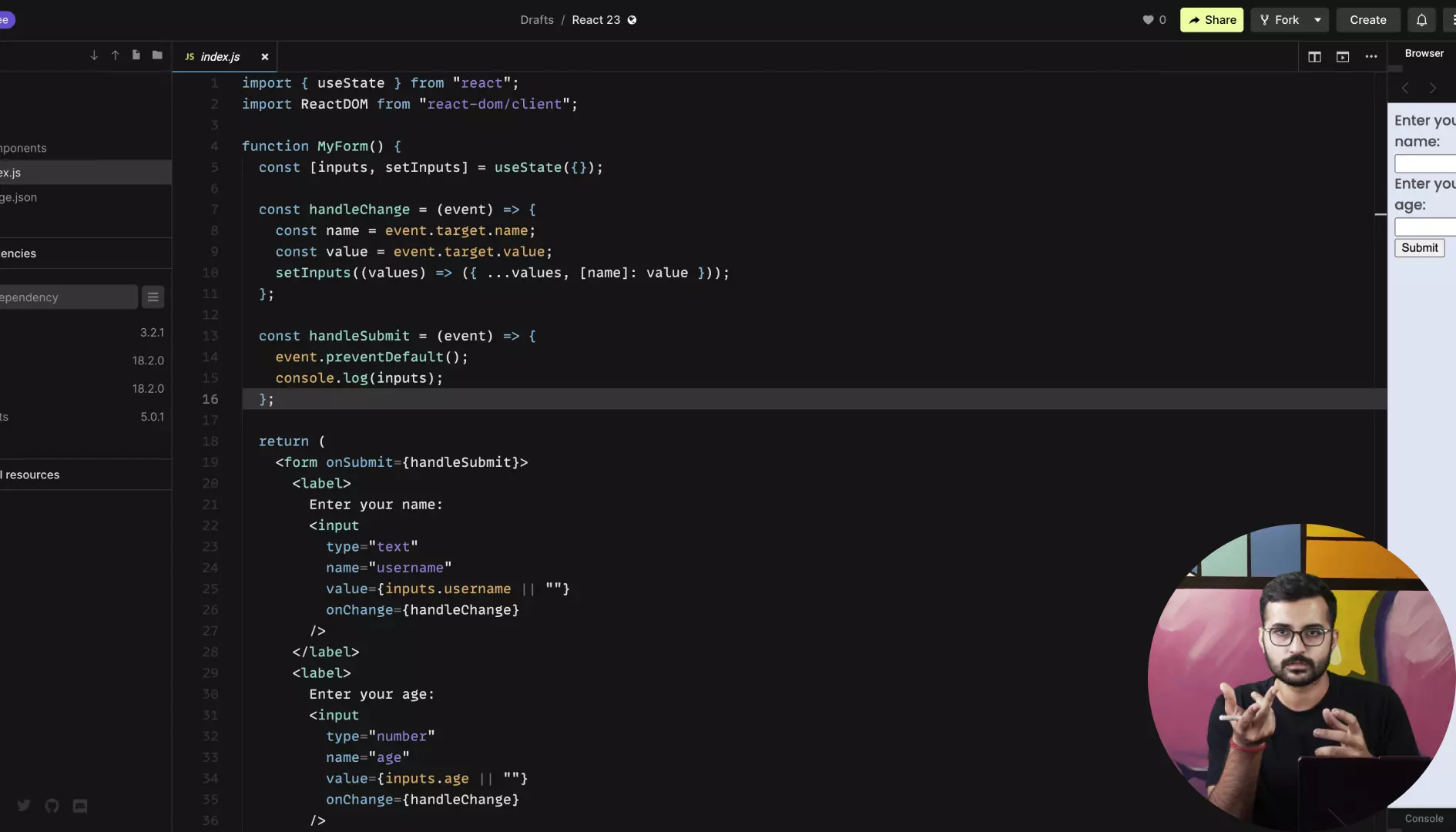Click the download arrow icon in file explorer
Screen dimensions: 1456x832
[94, 55]
